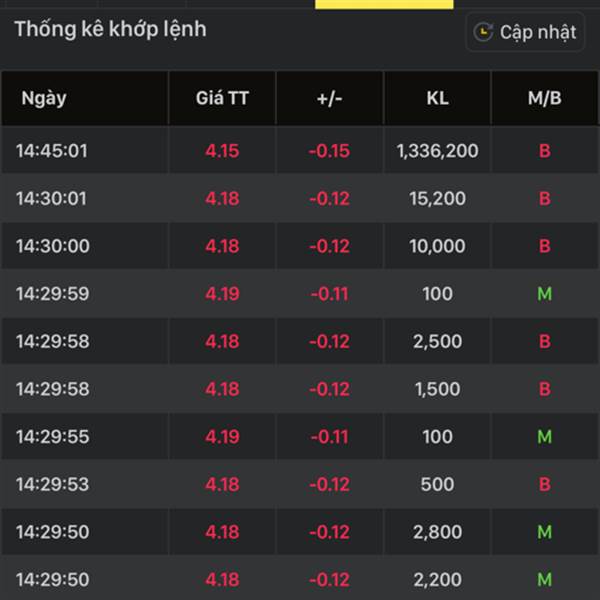Click green M marker at 14:29:59
This screenshot has height=600, width=600.
545,294
